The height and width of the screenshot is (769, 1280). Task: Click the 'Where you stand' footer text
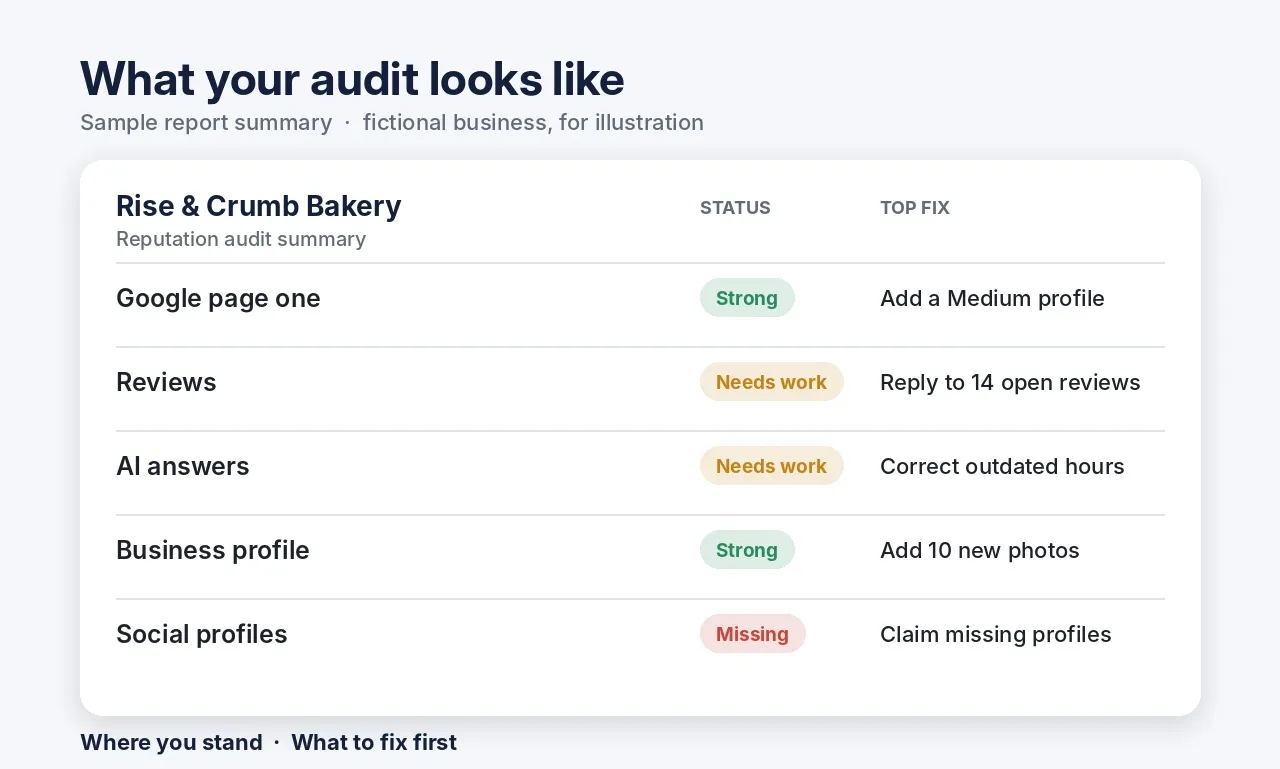click(x=171, y=742)
